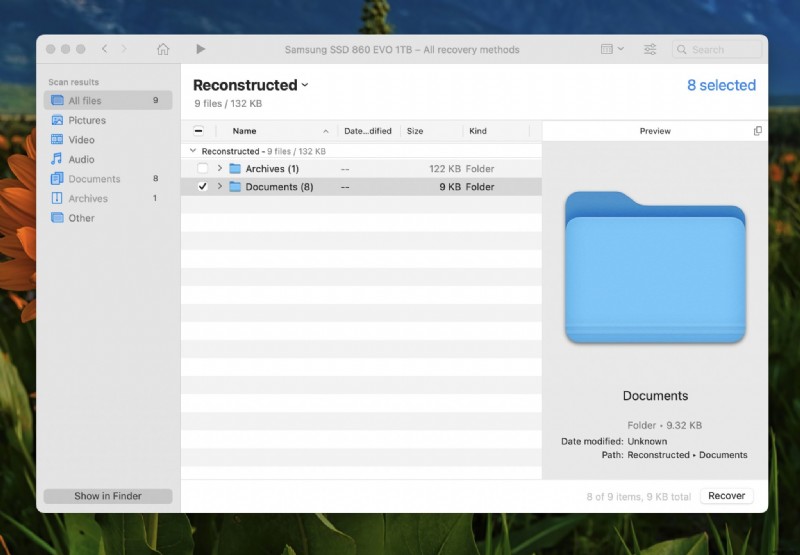Open the view mode dropdown
800x555 pixels.
tap(612, 49)
